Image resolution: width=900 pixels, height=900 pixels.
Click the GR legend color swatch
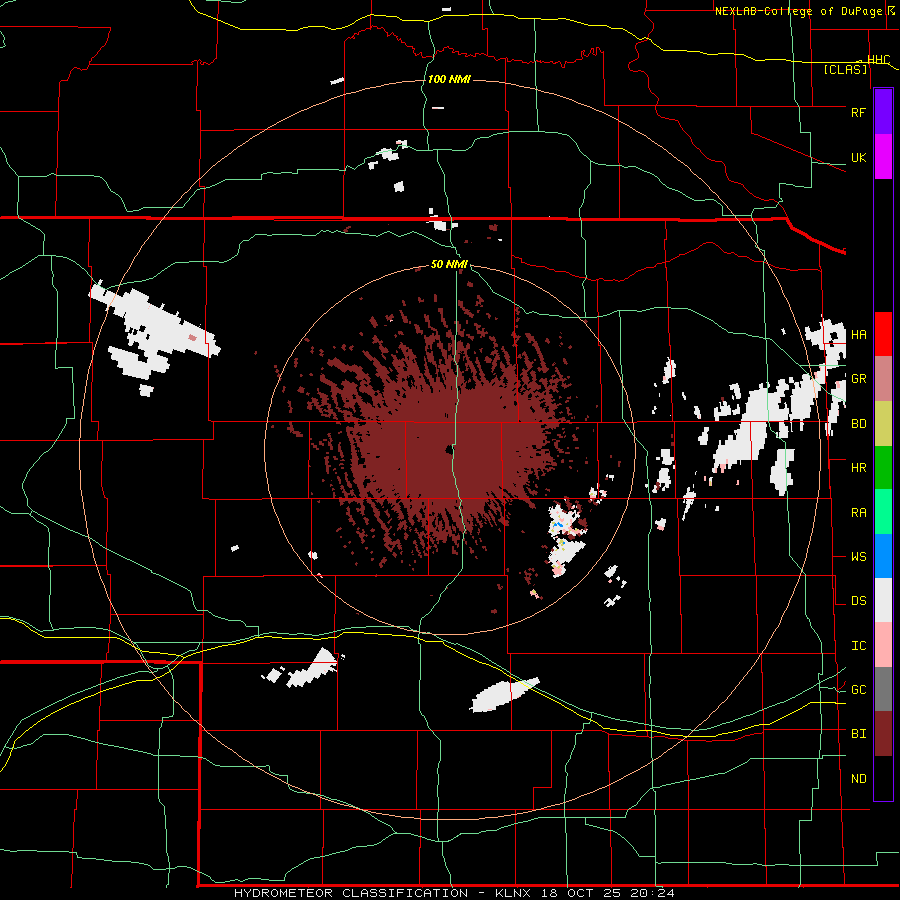[883, 379]
